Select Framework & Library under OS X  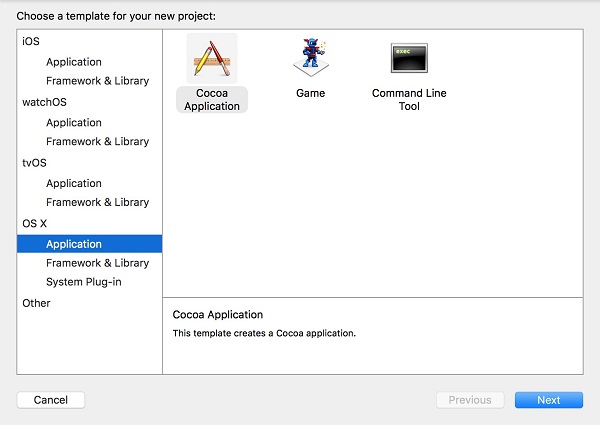tap(98, 263)
